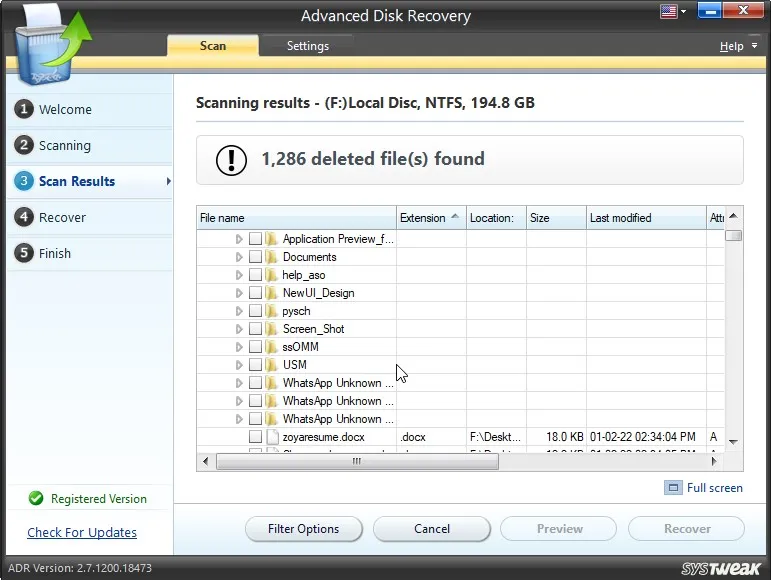Click the scroll down arrow of file list

(x=733, y=442)
